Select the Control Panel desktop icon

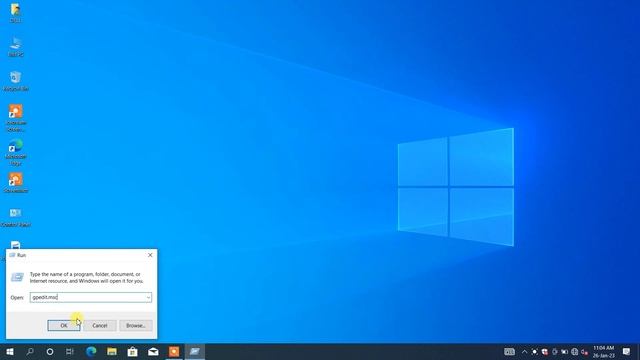pos(16,217)
